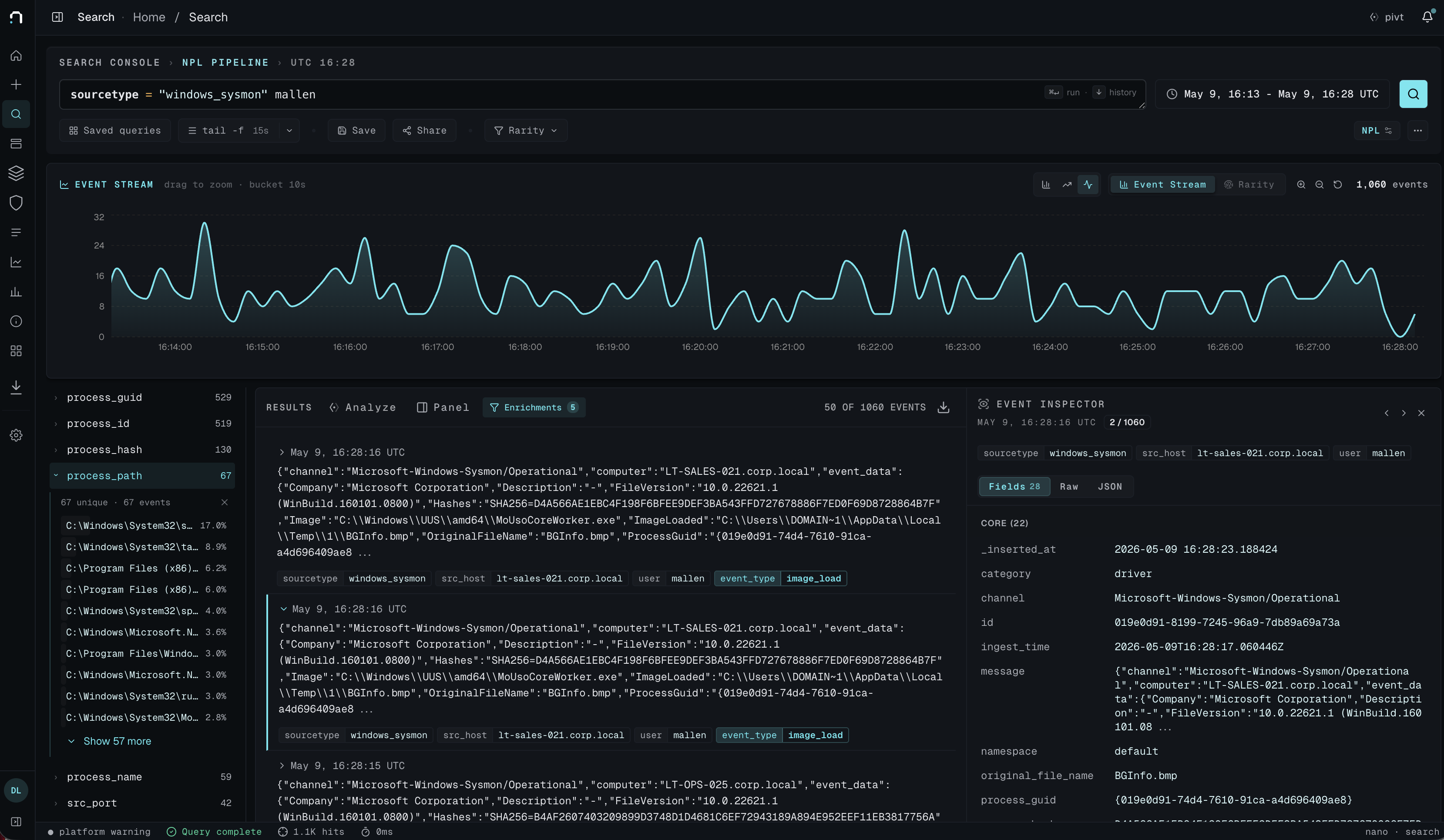Toggle tail -f live mode

point(228,131)
